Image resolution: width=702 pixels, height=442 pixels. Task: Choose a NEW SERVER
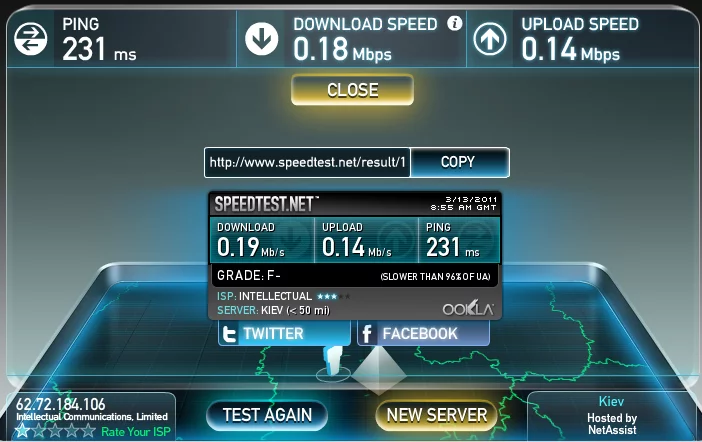tap(437, 415)
